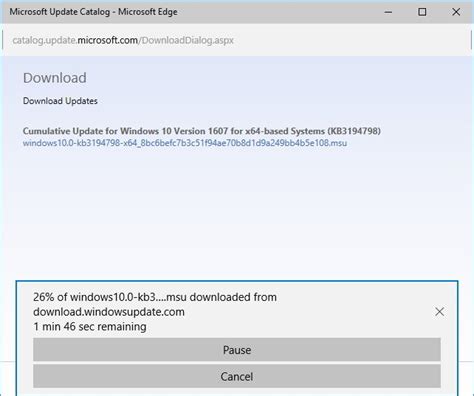Click the Download heading

coord(55,78)
